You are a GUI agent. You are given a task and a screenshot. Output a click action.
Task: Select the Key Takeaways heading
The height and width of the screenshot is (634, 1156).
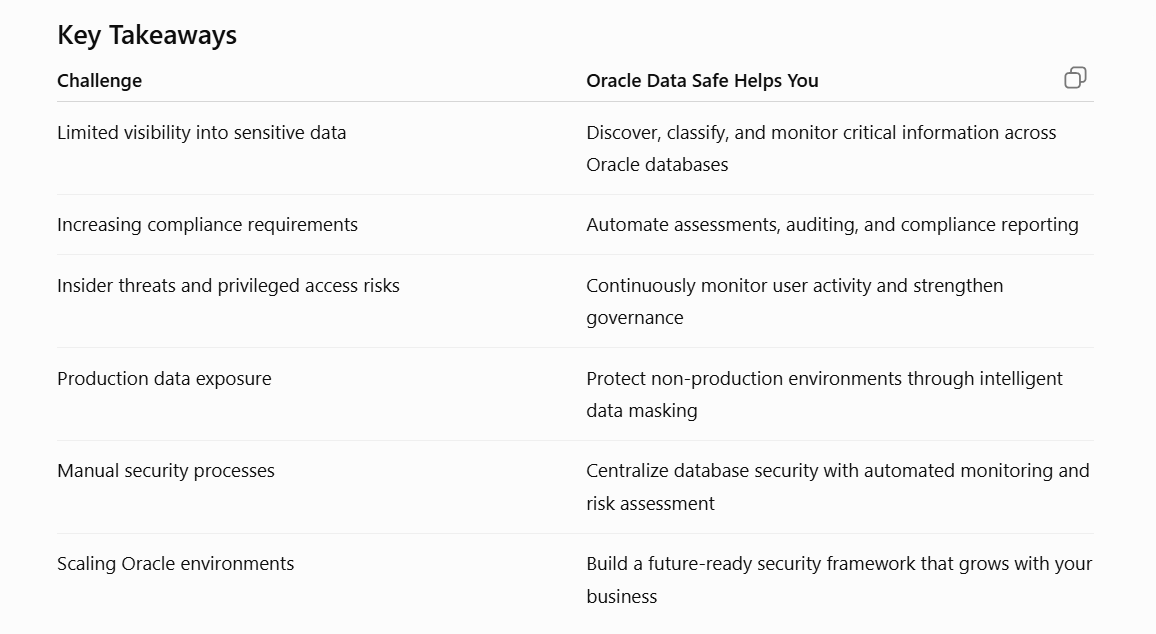[x=147, y=35]
